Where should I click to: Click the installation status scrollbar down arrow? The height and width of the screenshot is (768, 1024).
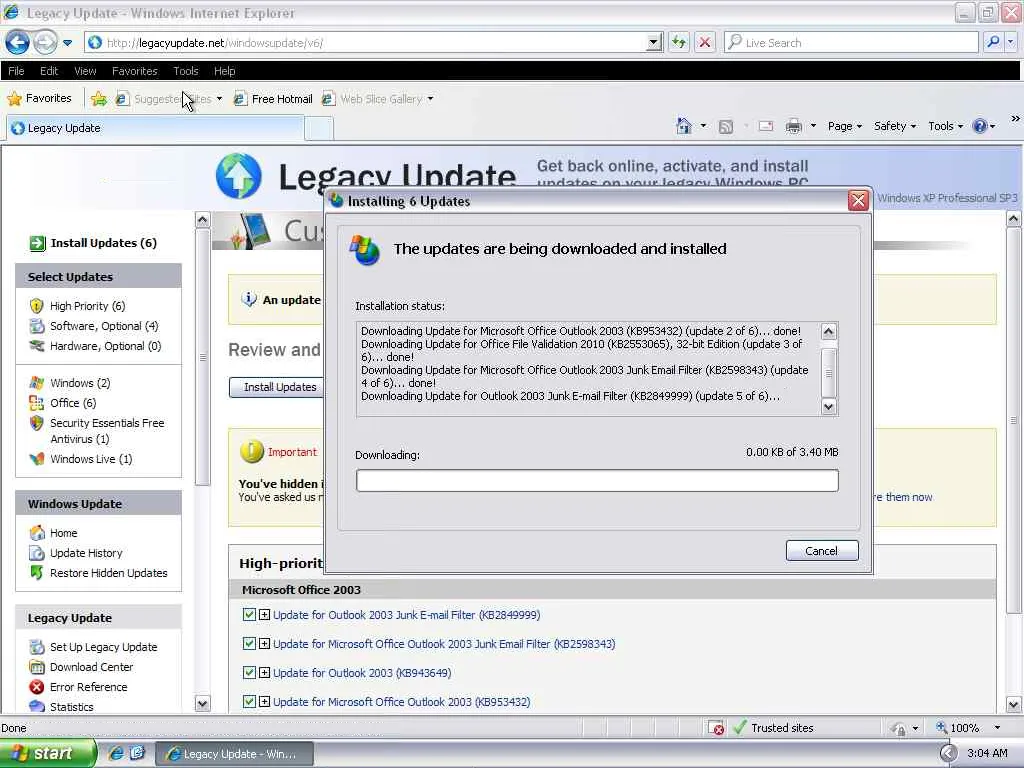[829, 407]
